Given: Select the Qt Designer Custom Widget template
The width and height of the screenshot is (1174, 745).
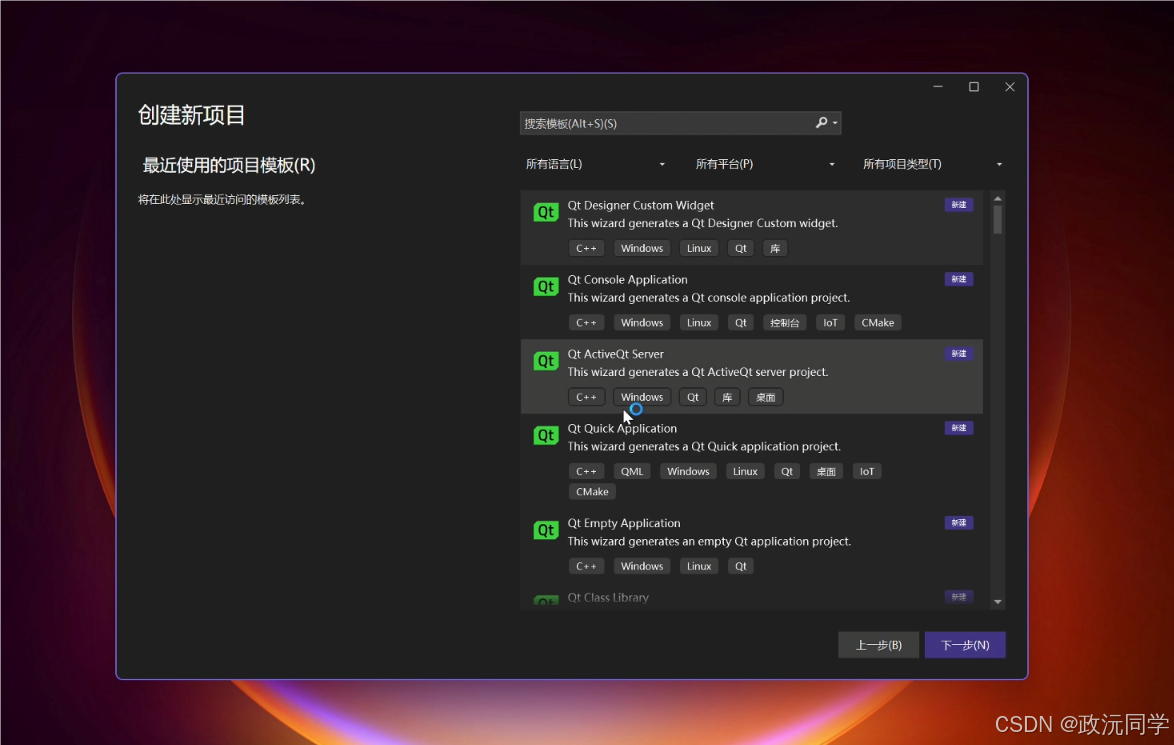Looking at the screenshot, I should click(x=752, y=227).
